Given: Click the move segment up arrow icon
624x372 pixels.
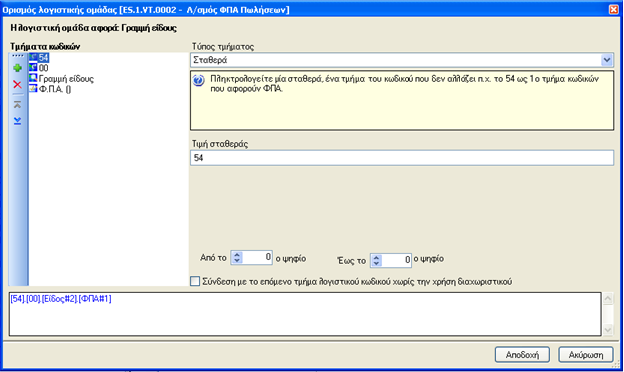Looking at the screenshot, I should tap(17, 105).
